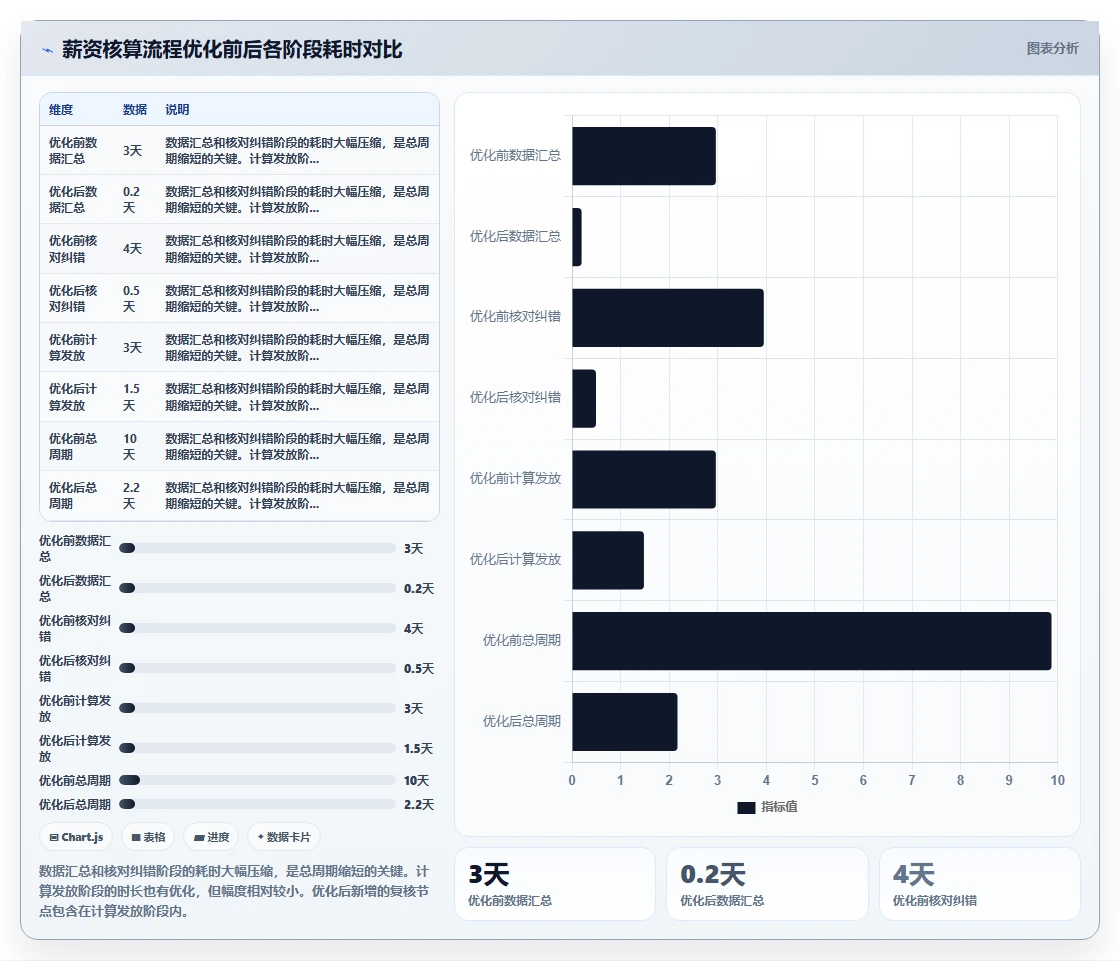Click the x-axis tick label 10
This screenshot has height=961, width=1120.
point(1057,780)
